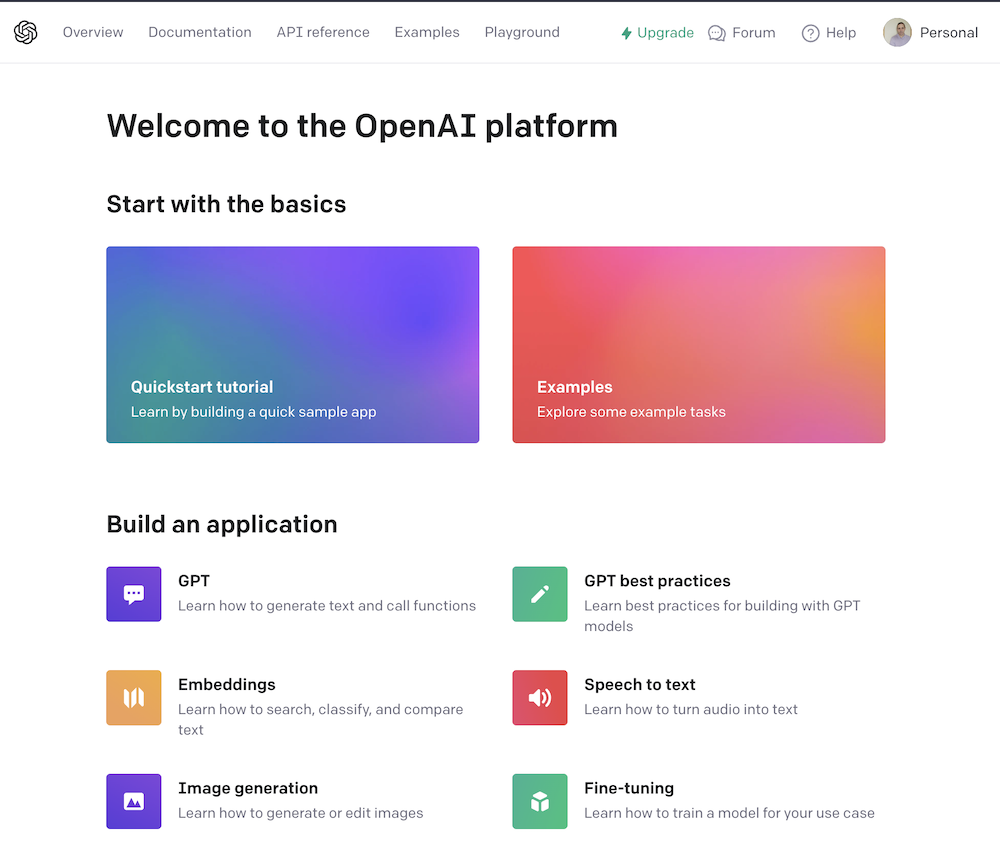Open the Overview tab
The image size is (1000, 864).
tap(93, 33)
